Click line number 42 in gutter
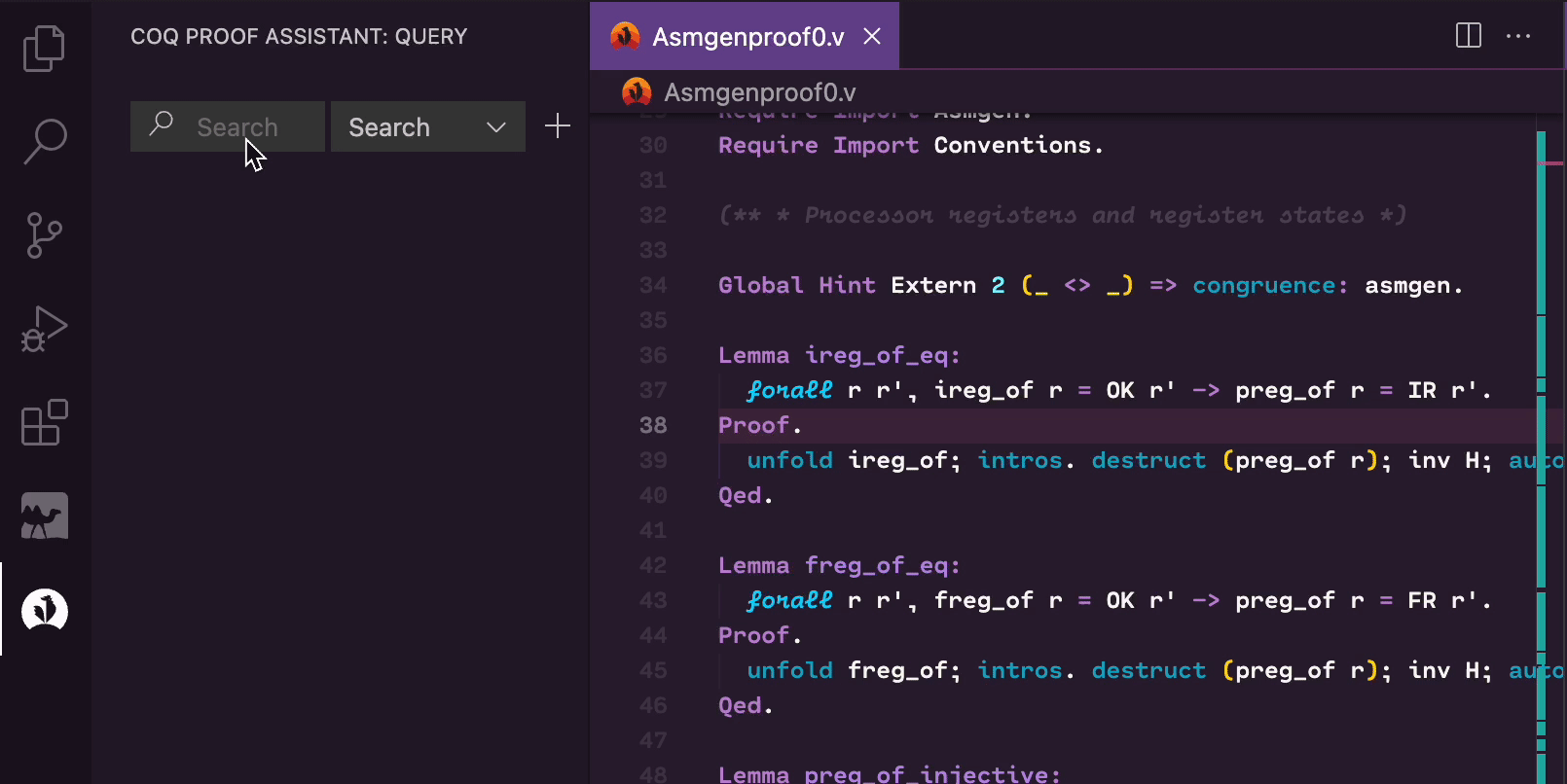Viewport: 1567px width, 784px height. pyautogui.click(x=653, y=565)
